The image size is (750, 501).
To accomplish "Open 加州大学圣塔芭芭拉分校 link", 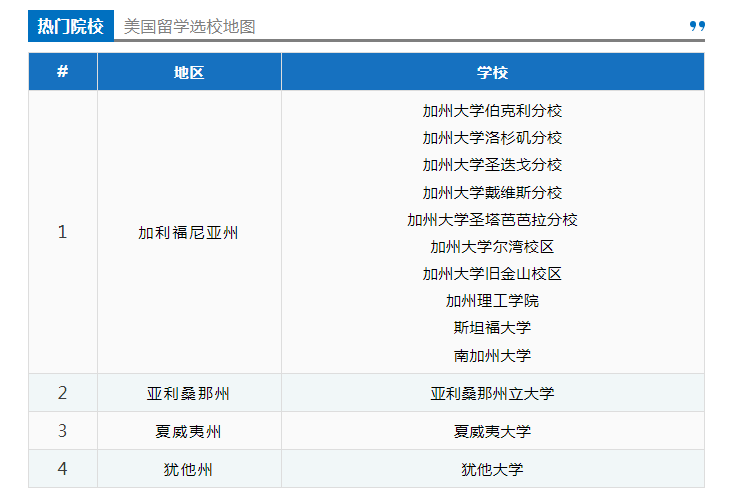I will tap(492, 220).
